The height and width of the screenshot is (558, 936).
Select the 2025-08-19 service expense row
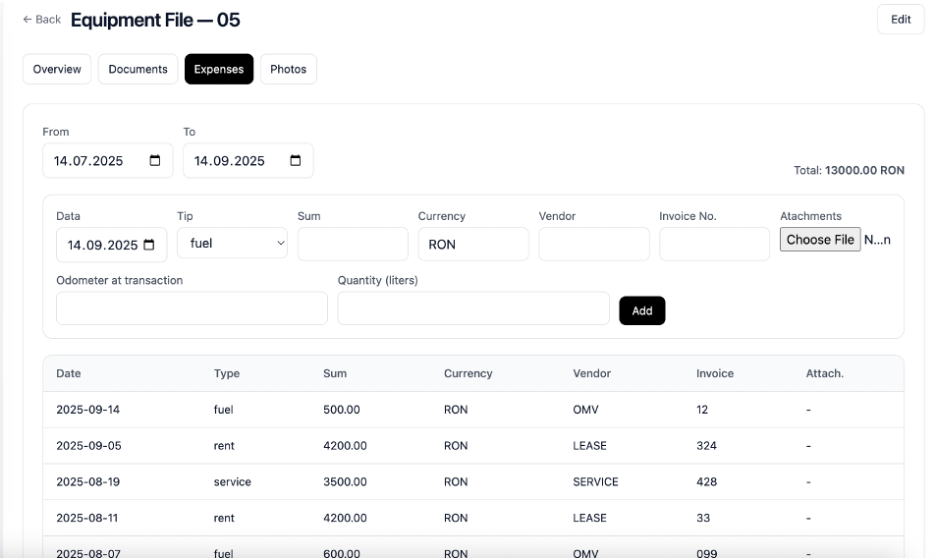point(473,482)
